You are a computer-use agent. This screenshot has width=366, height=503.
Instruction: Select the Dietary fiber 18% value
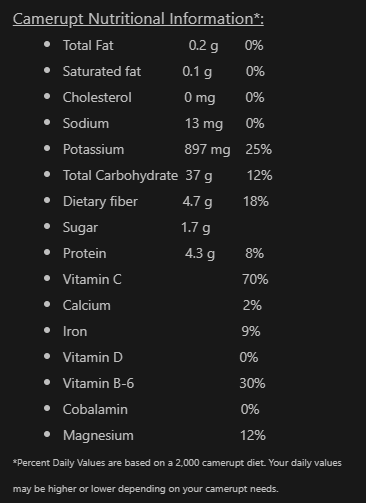[x=256, y=201]
